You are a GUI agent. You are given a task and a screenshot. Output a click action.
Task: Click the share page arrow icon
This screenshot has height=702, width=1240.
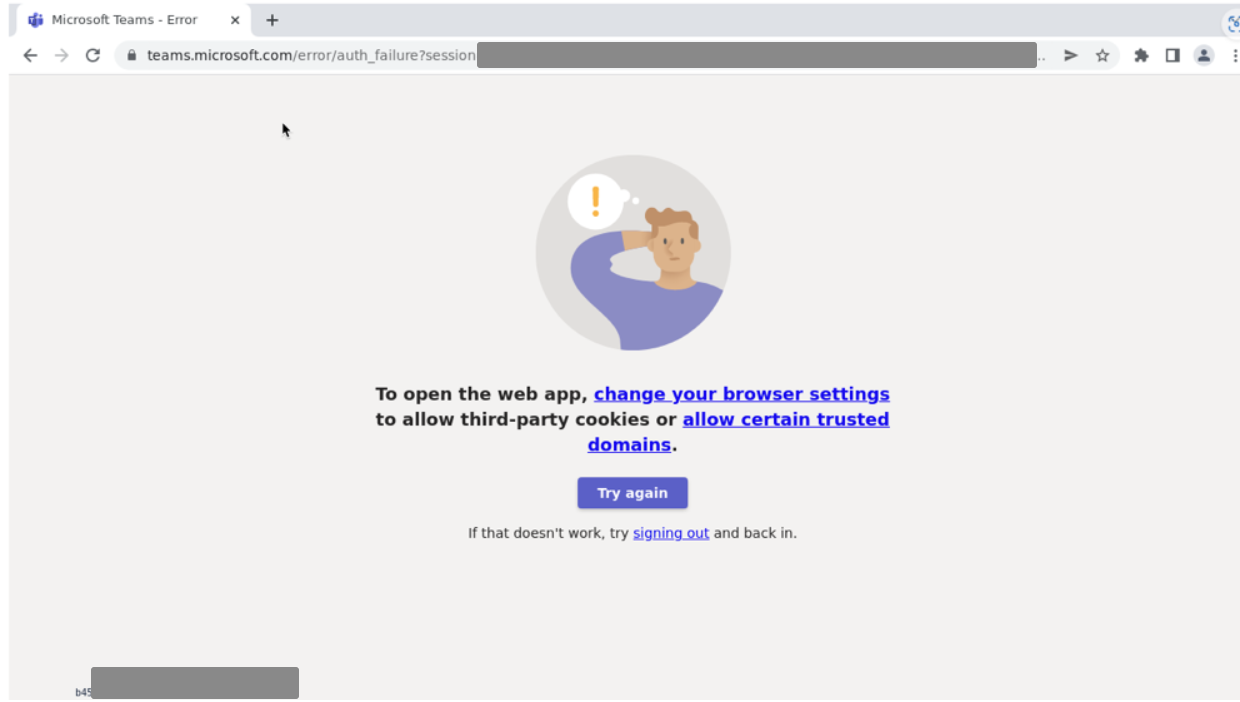click(x=1071, y=56)
